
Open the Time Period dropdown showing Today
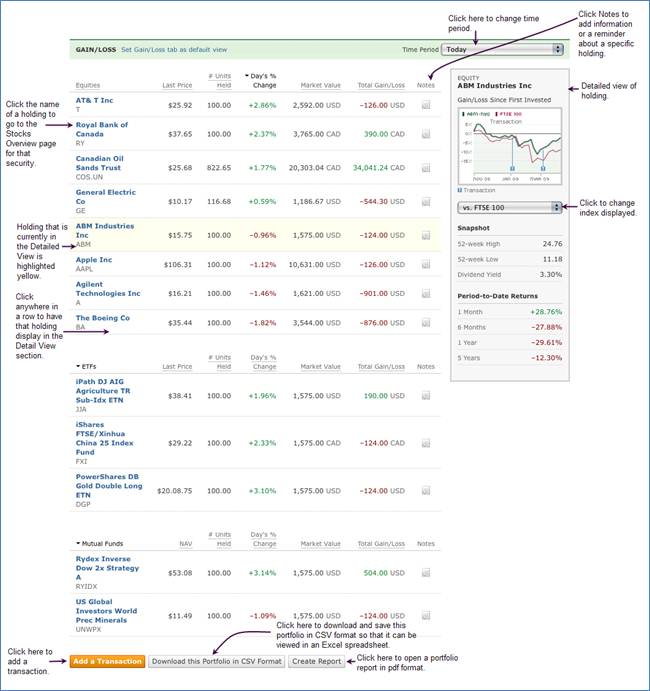[502, 49]
